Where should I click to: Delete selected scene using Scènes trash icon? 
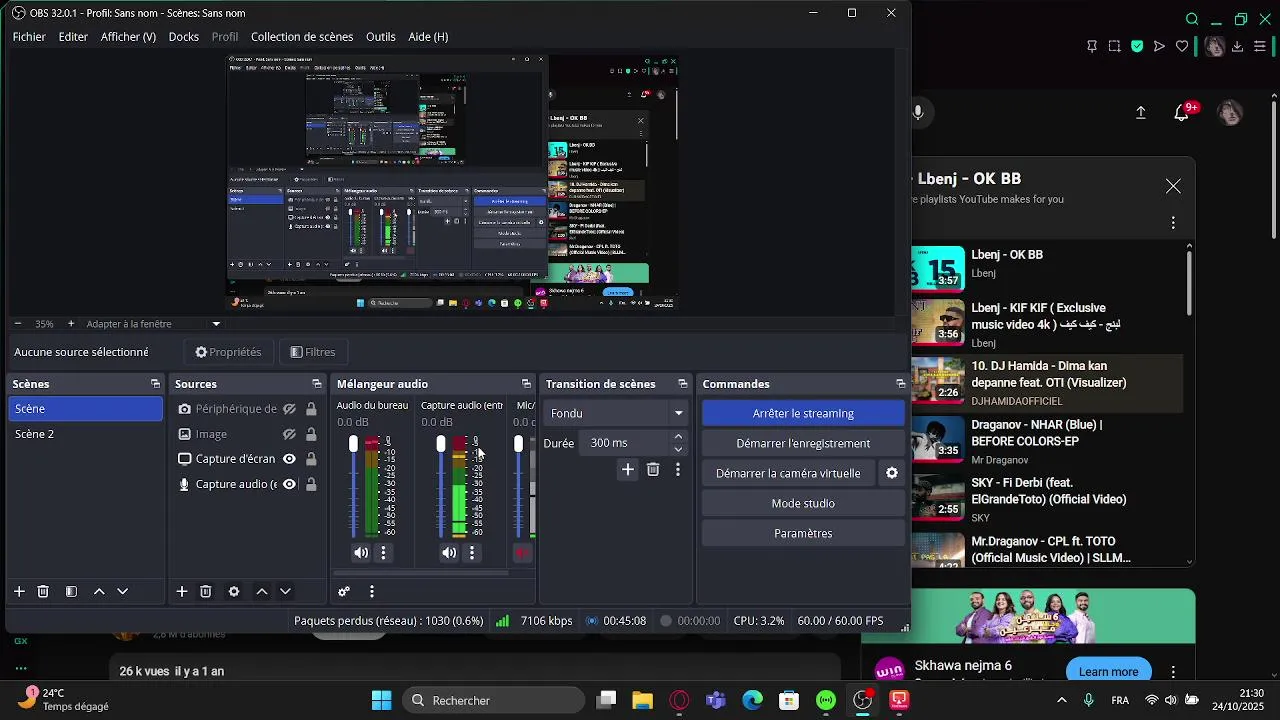pyautogui.click(x=43, y=592)
